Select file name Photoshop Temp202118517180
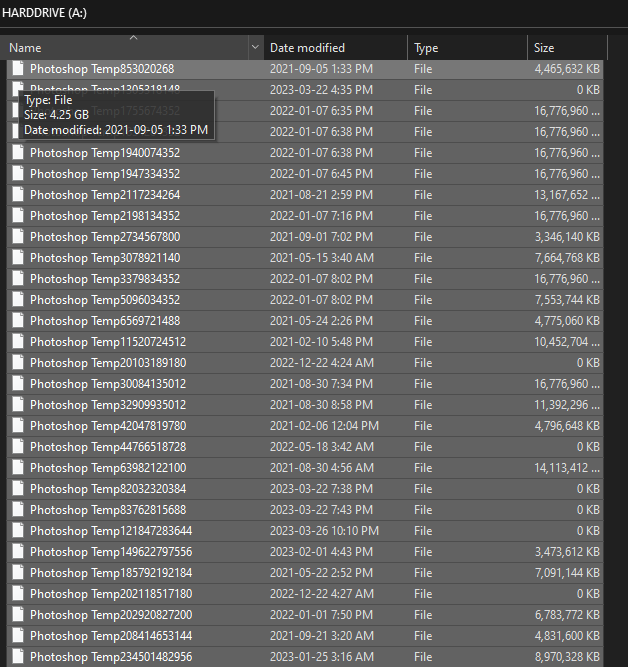The height and width of the screenshot is (667, 628). (x=111, y=593)
